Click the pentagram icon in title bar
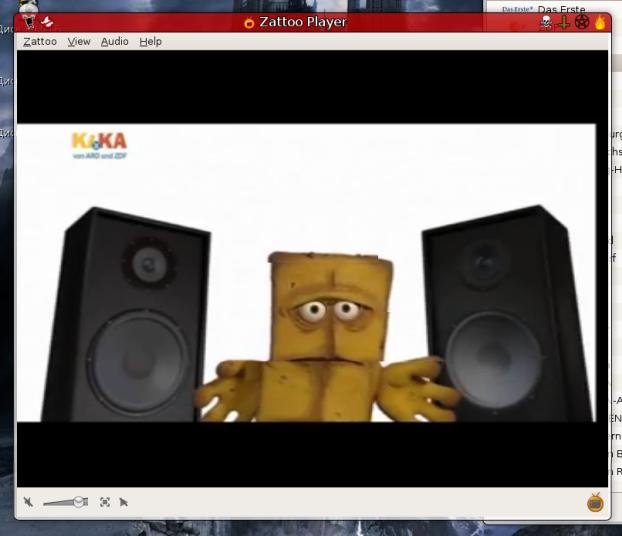 tap(582, 23)
